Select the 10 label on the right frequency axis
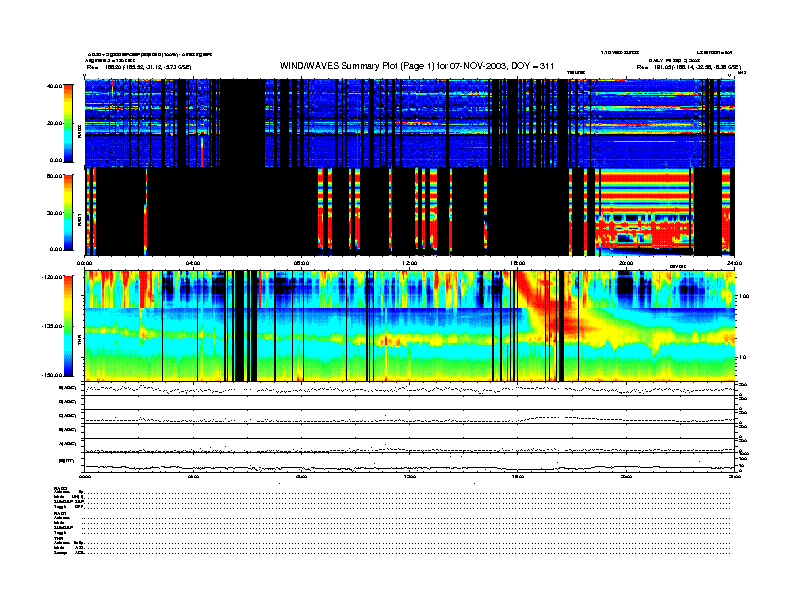 pyautogui.click(x=744, y=357)
